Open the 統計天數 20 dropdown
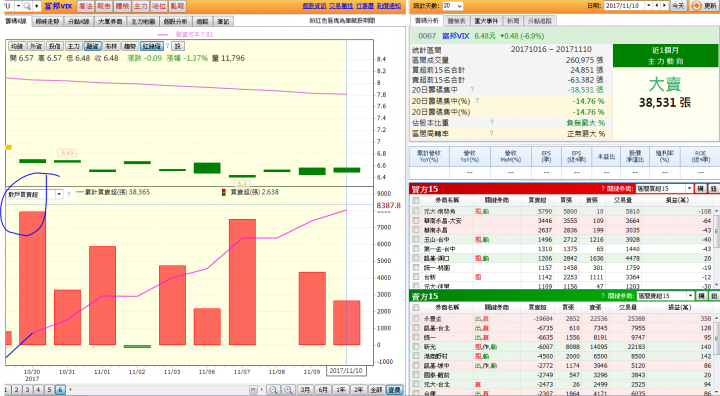Image resolution: width=720 pixels, height=396 pixels. point(452,6)
